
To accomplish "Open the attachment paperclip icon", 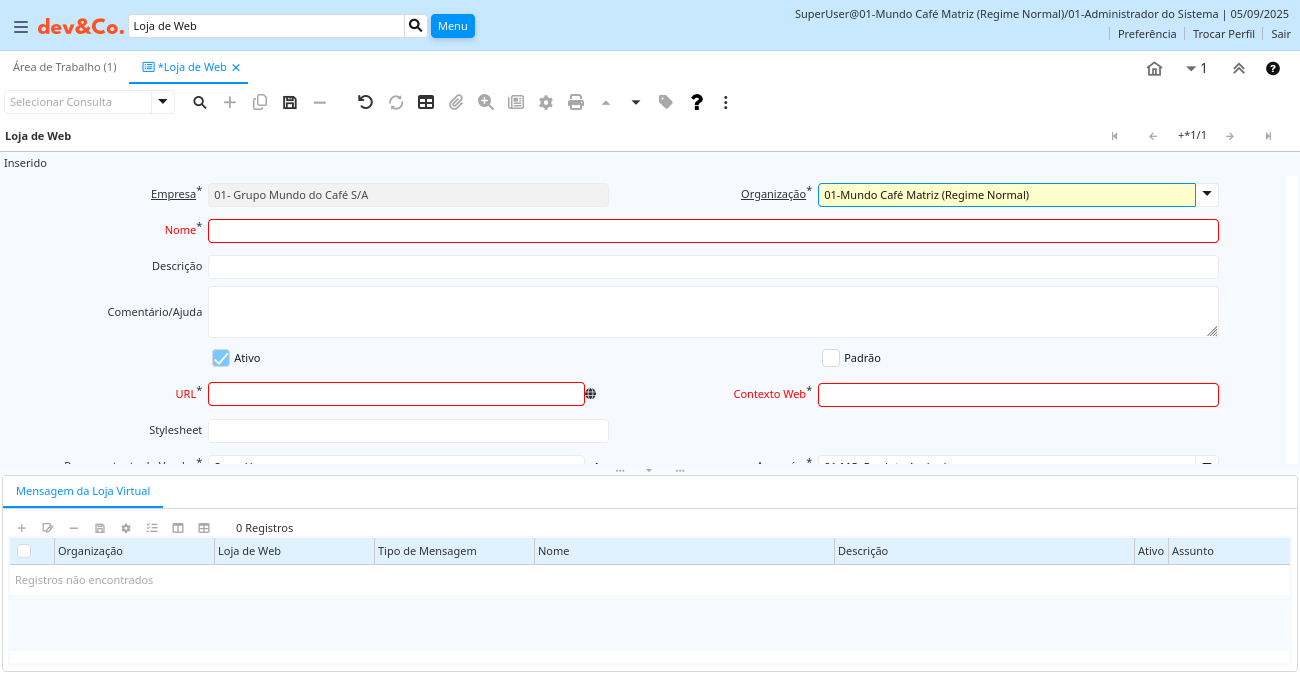I will pos(456,102).
